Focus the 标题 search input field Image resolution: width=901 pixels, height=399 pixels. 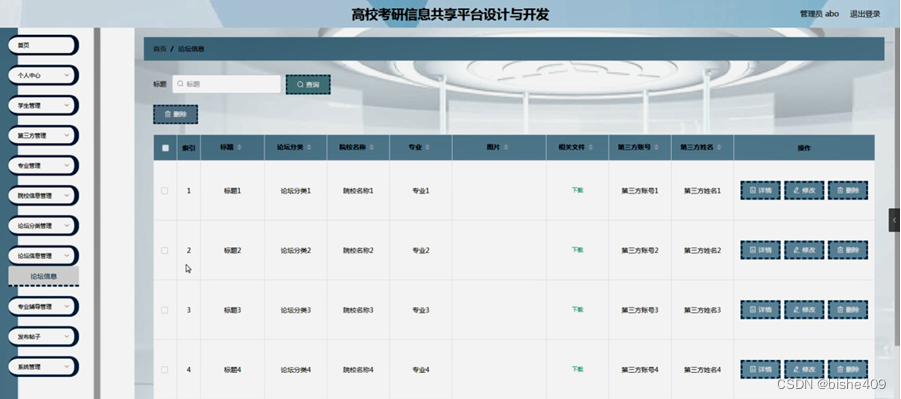pos(226,84)
